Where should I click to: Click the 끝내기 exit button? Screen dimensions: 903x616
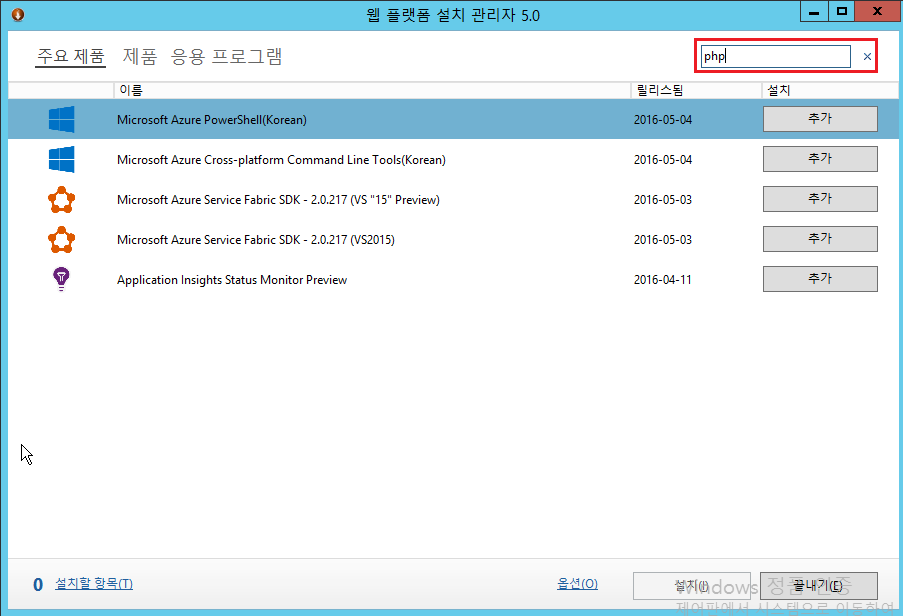click(x=819, y=586)
